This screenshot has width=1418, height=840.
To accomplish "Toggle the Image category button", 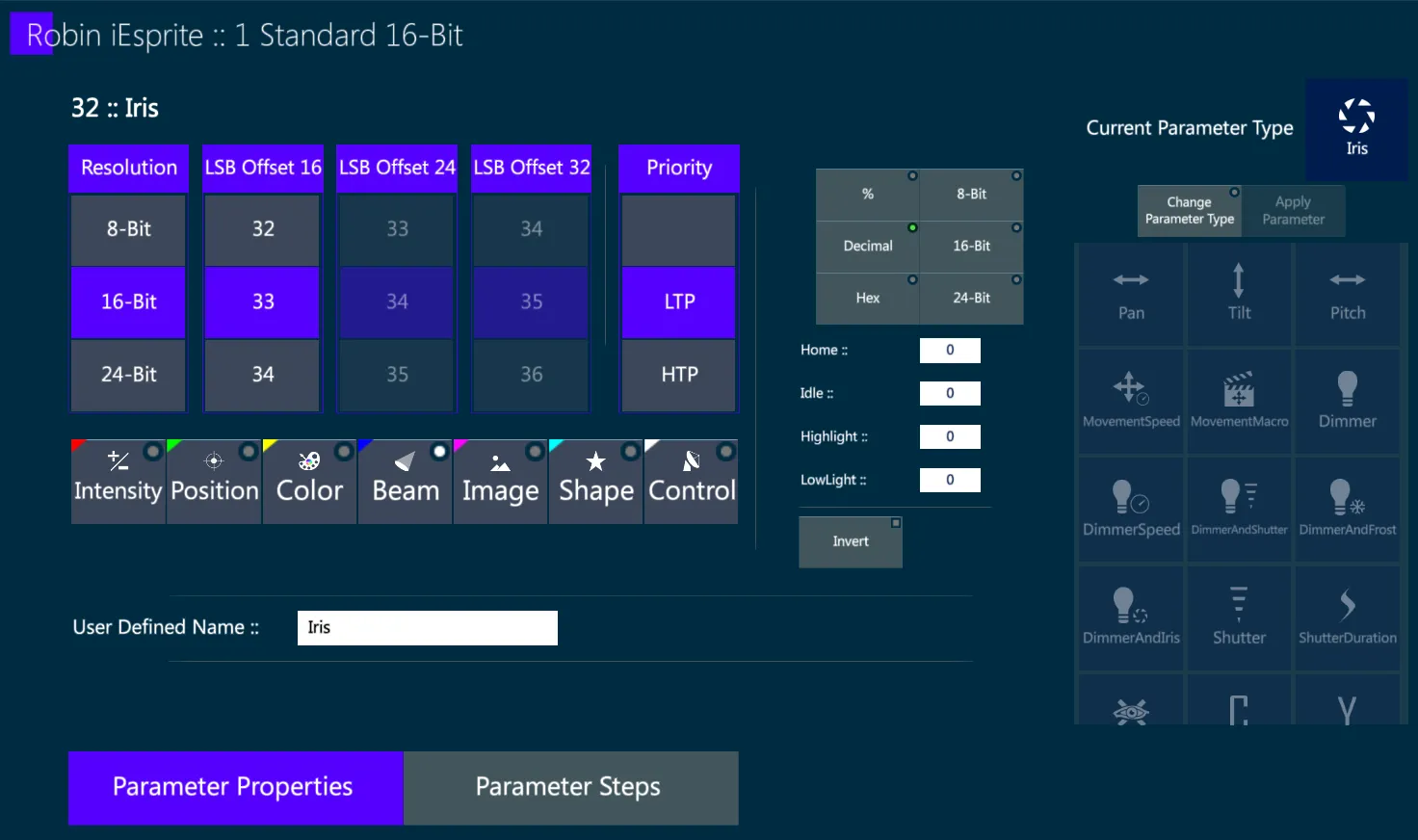I will tap(500, 482).
